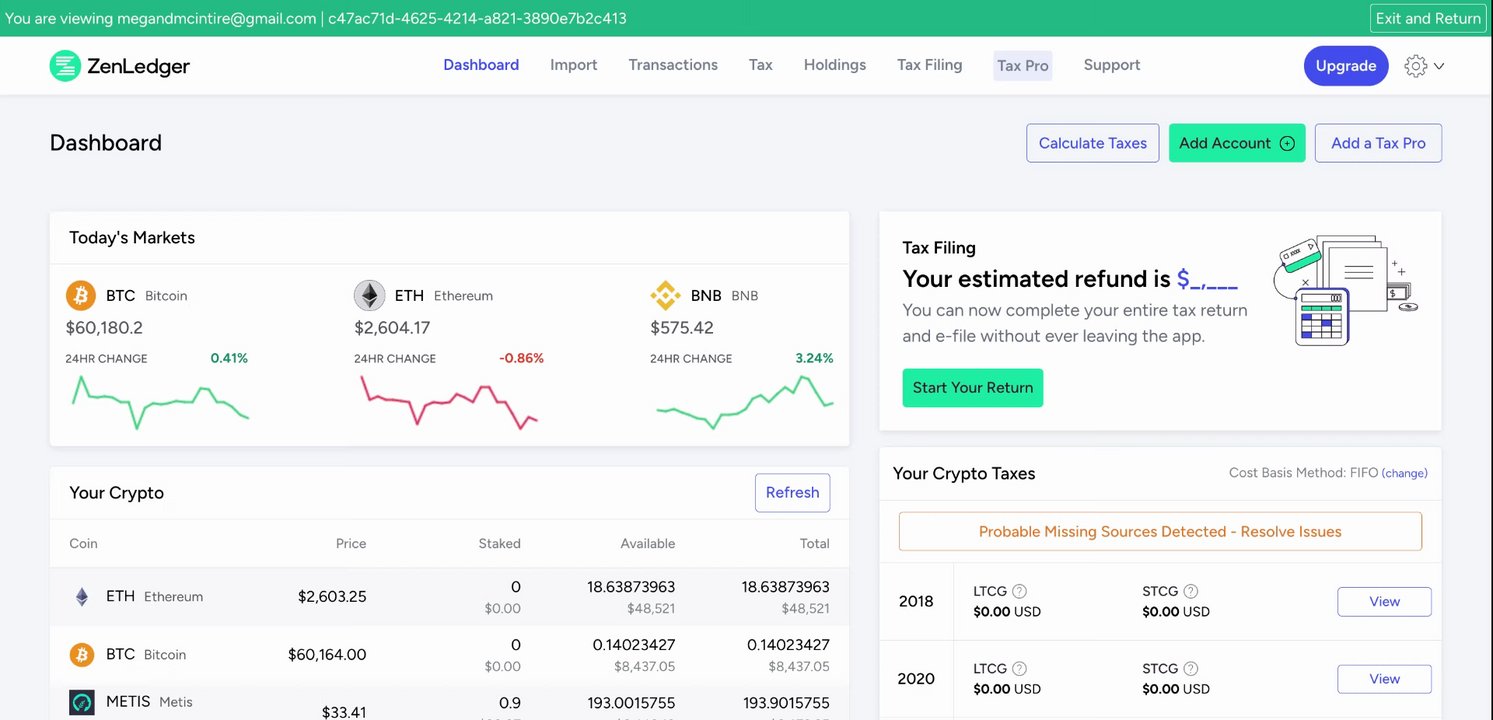Image resolution: width=1493 pixels, height=720 pixels.
Task: Click the Bitcoin icon in Today's Markets
Action: point(80,296)
